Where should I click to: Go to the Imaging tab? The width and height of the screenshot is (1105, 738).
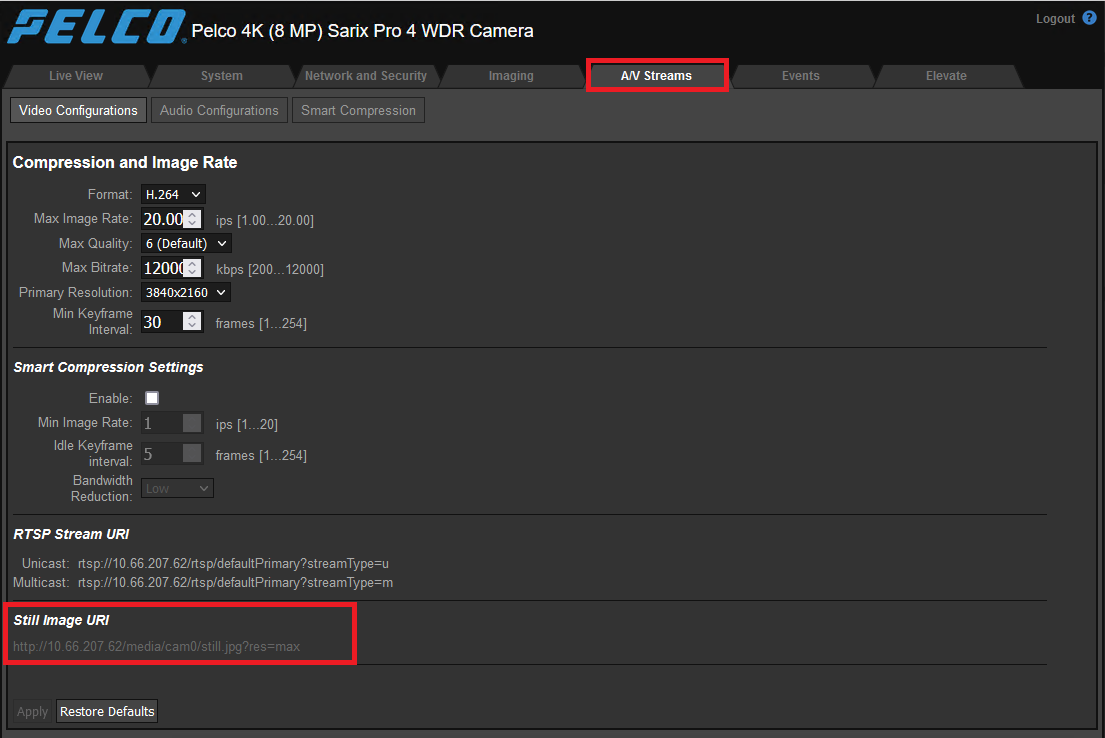(x=511, y=75)
